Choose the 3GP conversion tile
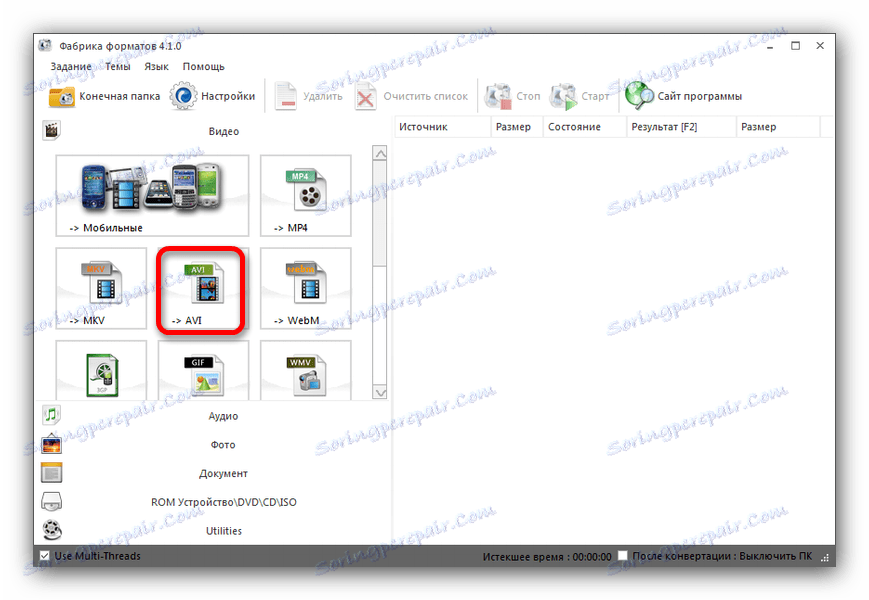 tap(101, 370)
